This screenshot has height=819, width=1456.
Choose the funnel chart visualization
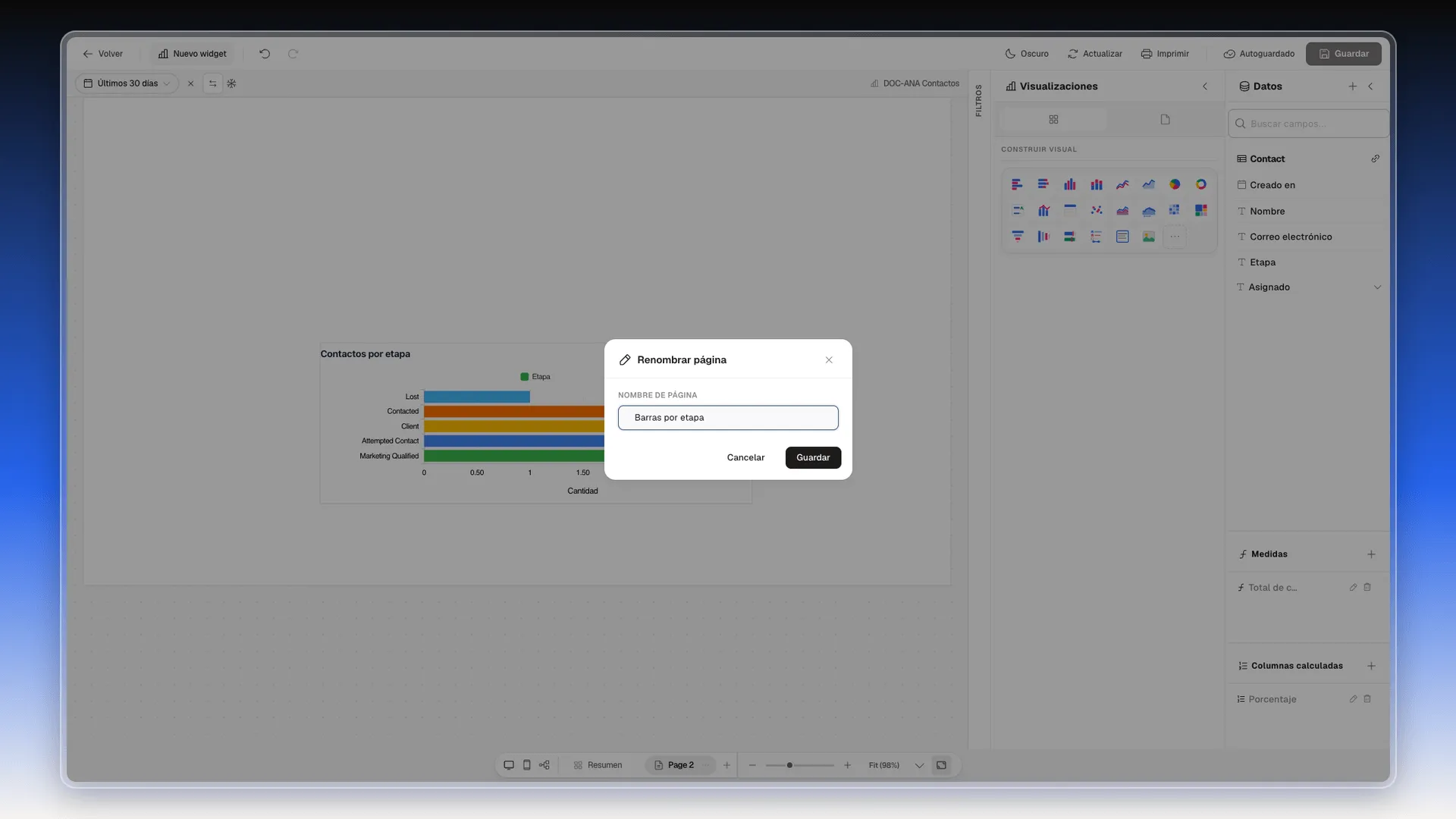click(x=1018, y=237)
